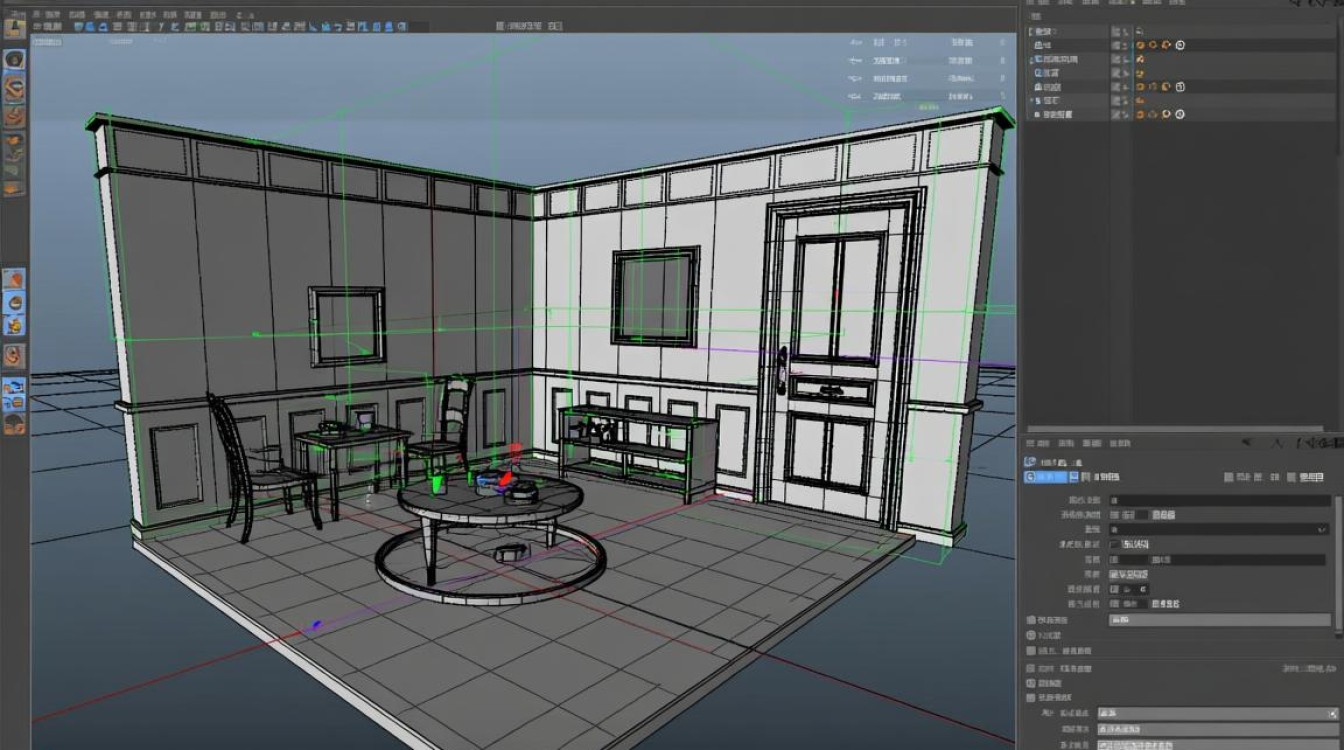Select the dark sphere icon in left palette
This screenshot has width=1344, height=750.
pos(14,59)
